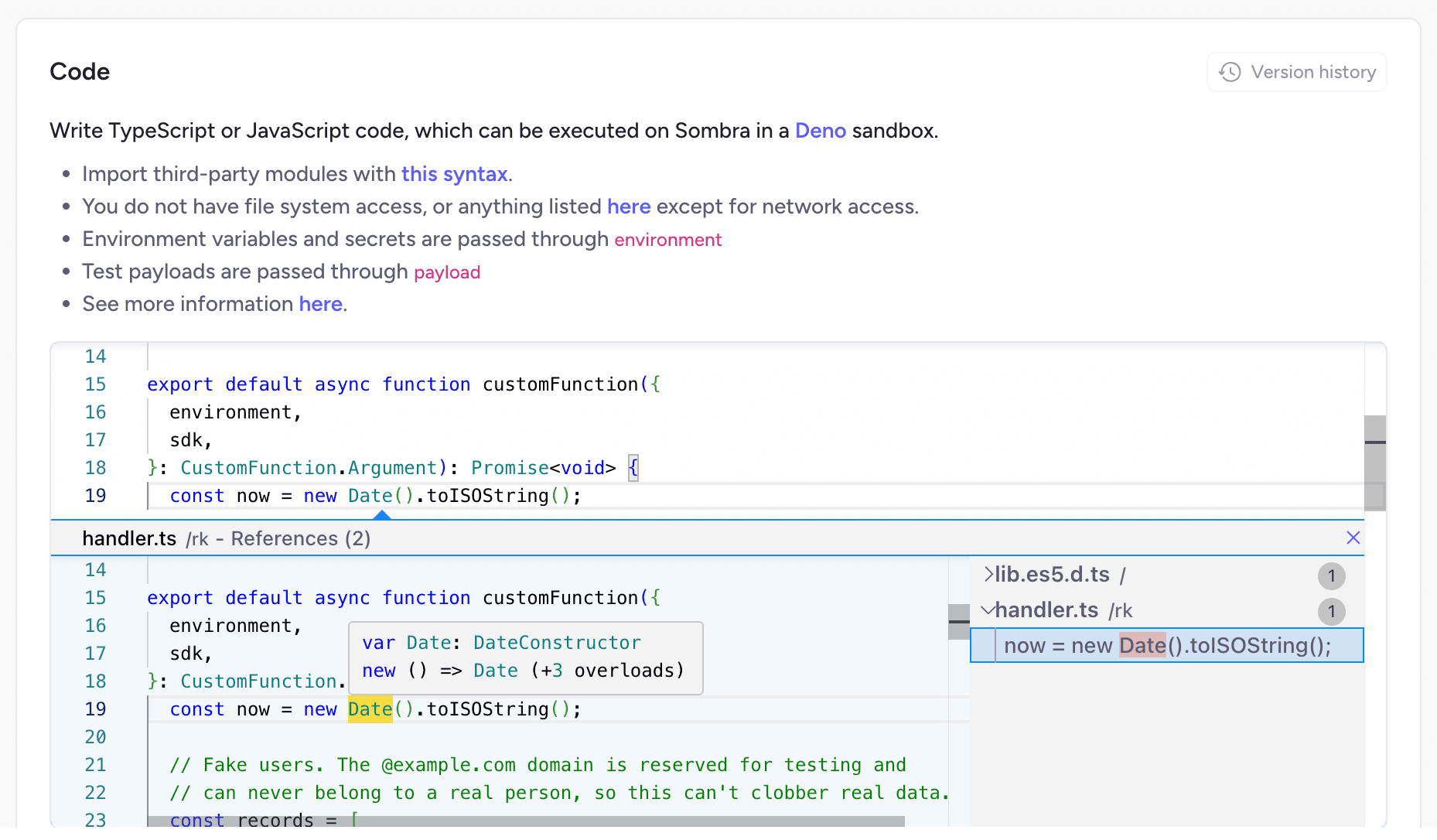Click the 'environment' code keyword in bullets
Viewport: 1437px width, 840px height.
tap(667, 240)
